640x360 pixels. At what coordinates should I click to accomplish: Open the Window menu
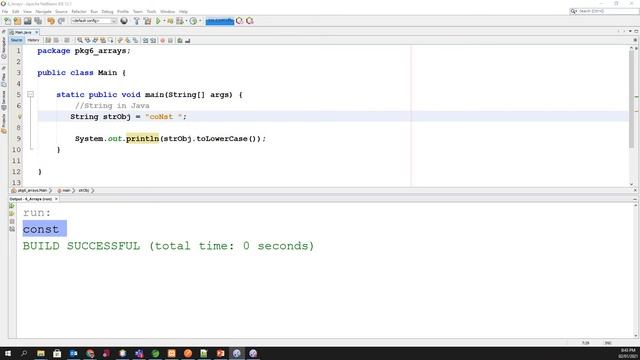[x=167, y=11]
